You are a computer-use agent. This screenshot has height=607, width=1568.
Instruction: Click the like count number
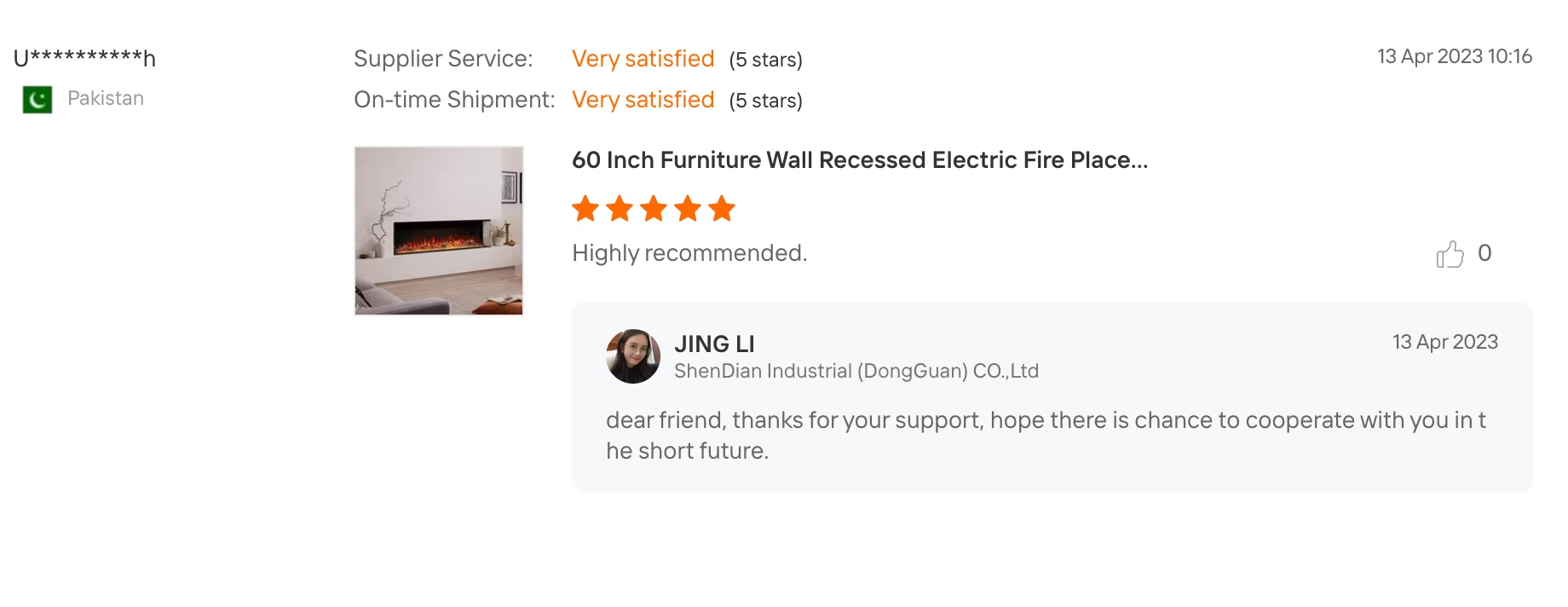pyautogui.click(x=1484, y=253)
